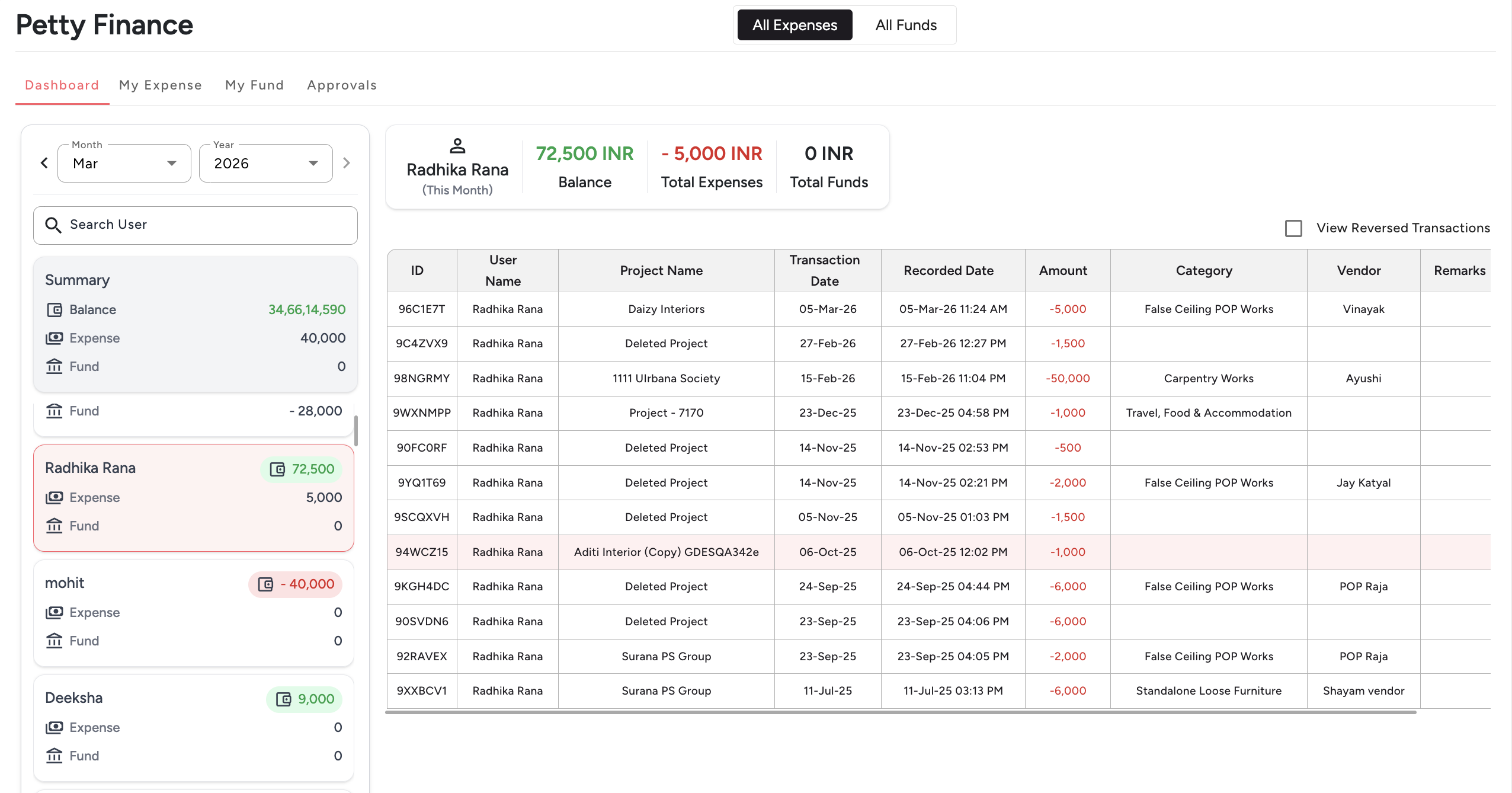Open the My Expense tab

[160, 85]
